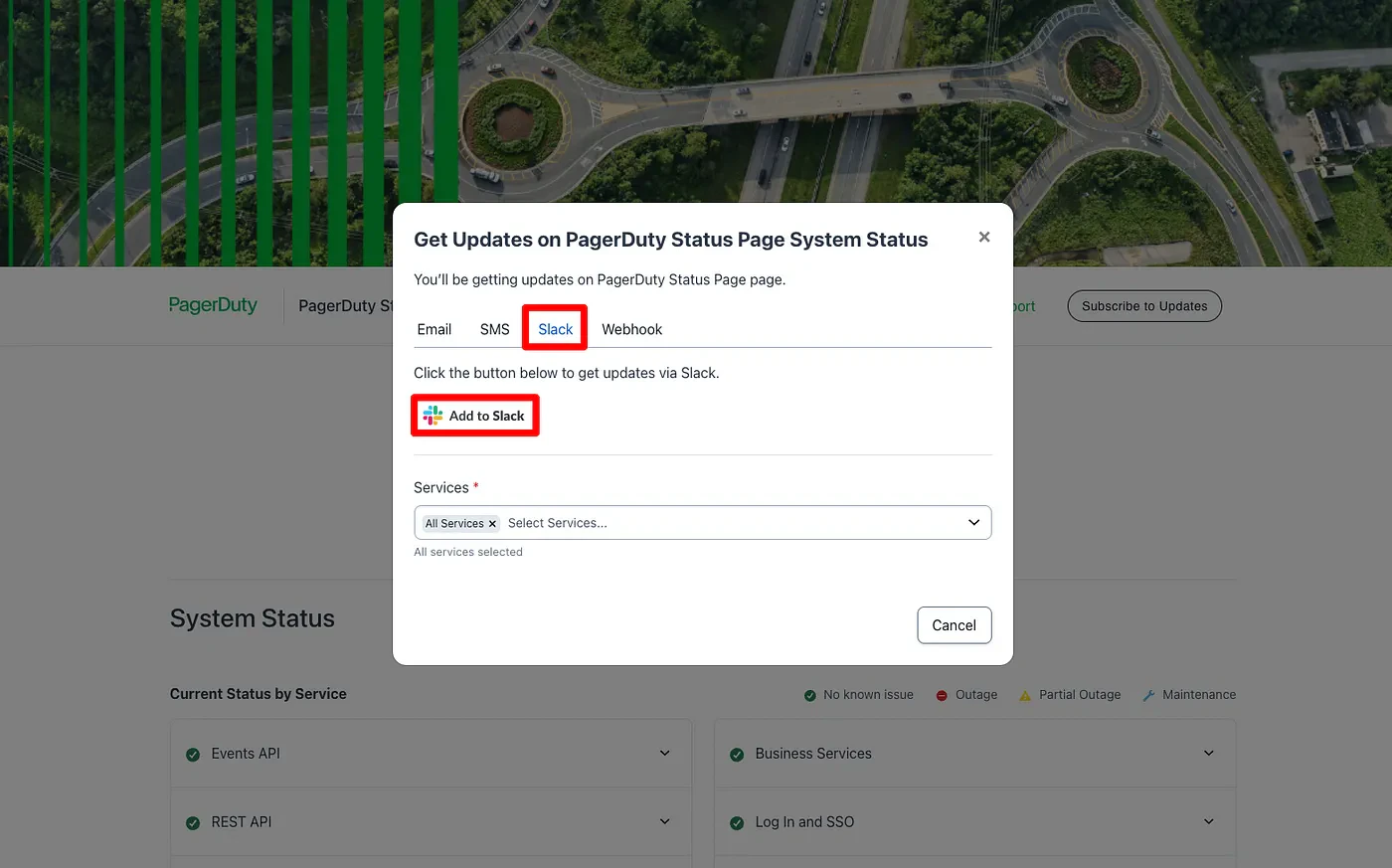The width and height of the screenshot is (1392, 868).
Task: Click the All services selected hint text
Action: coord(468,552)
